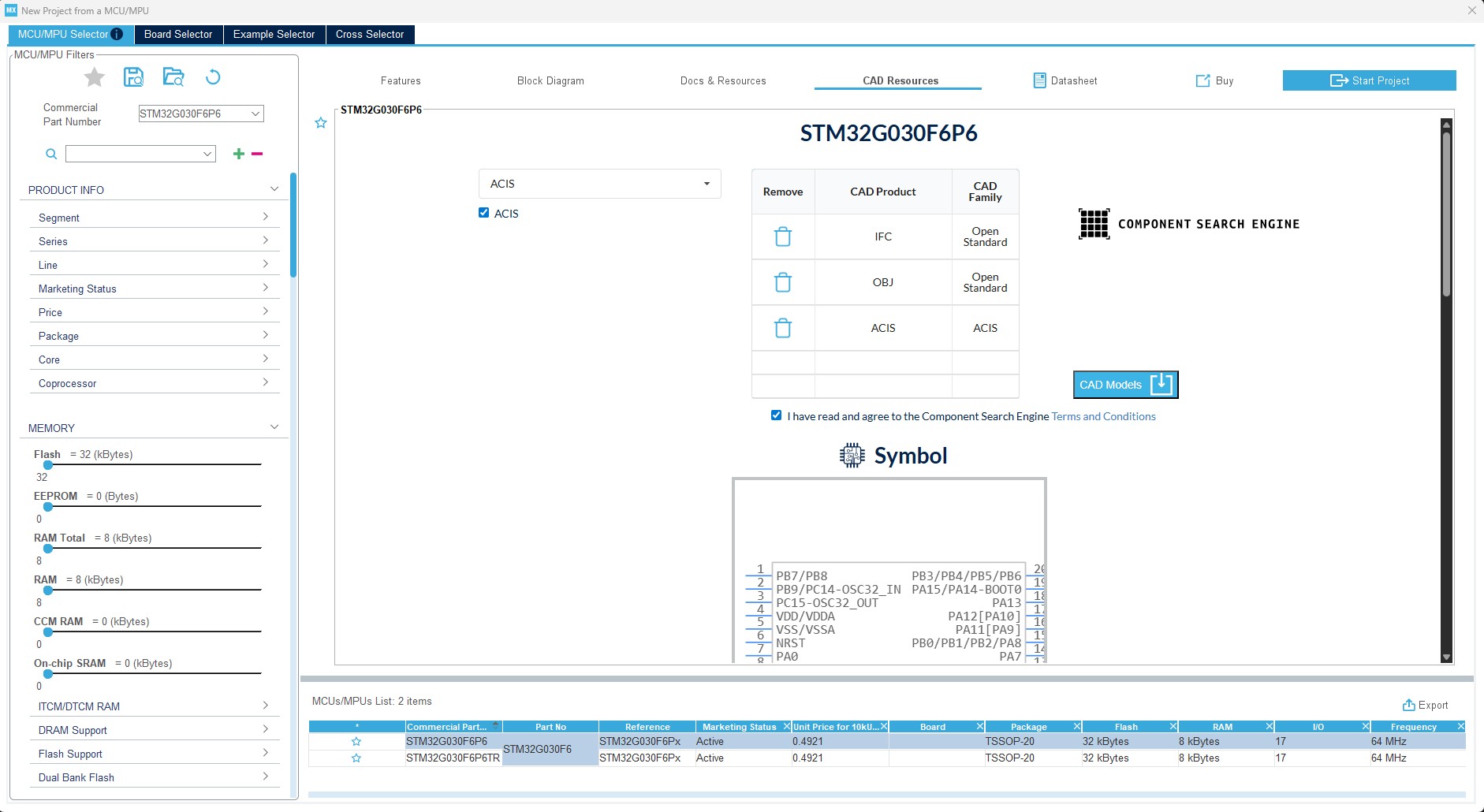Delete the ACIS CAD product row

click(783, 328)
